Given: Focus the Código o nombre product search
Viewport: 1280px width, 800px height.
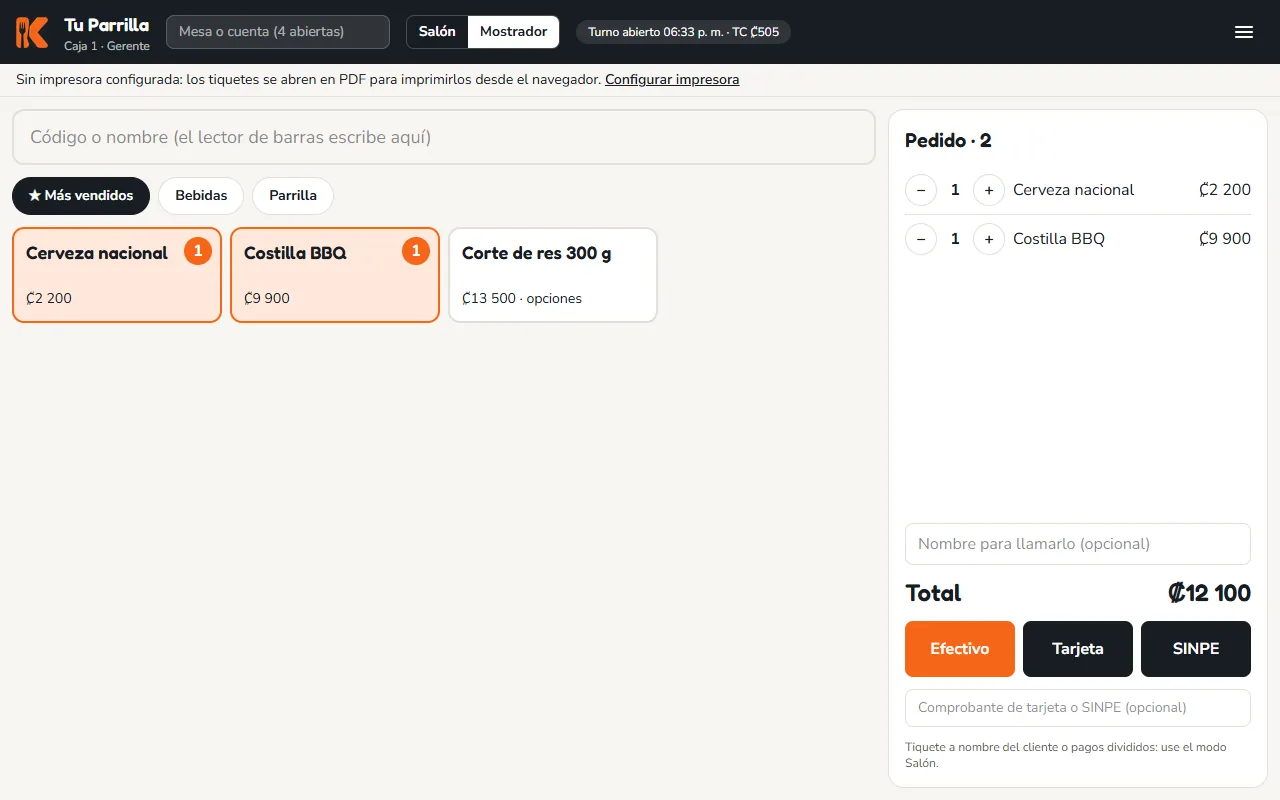Looking at the screenshot, I should (x=444, y=137).
